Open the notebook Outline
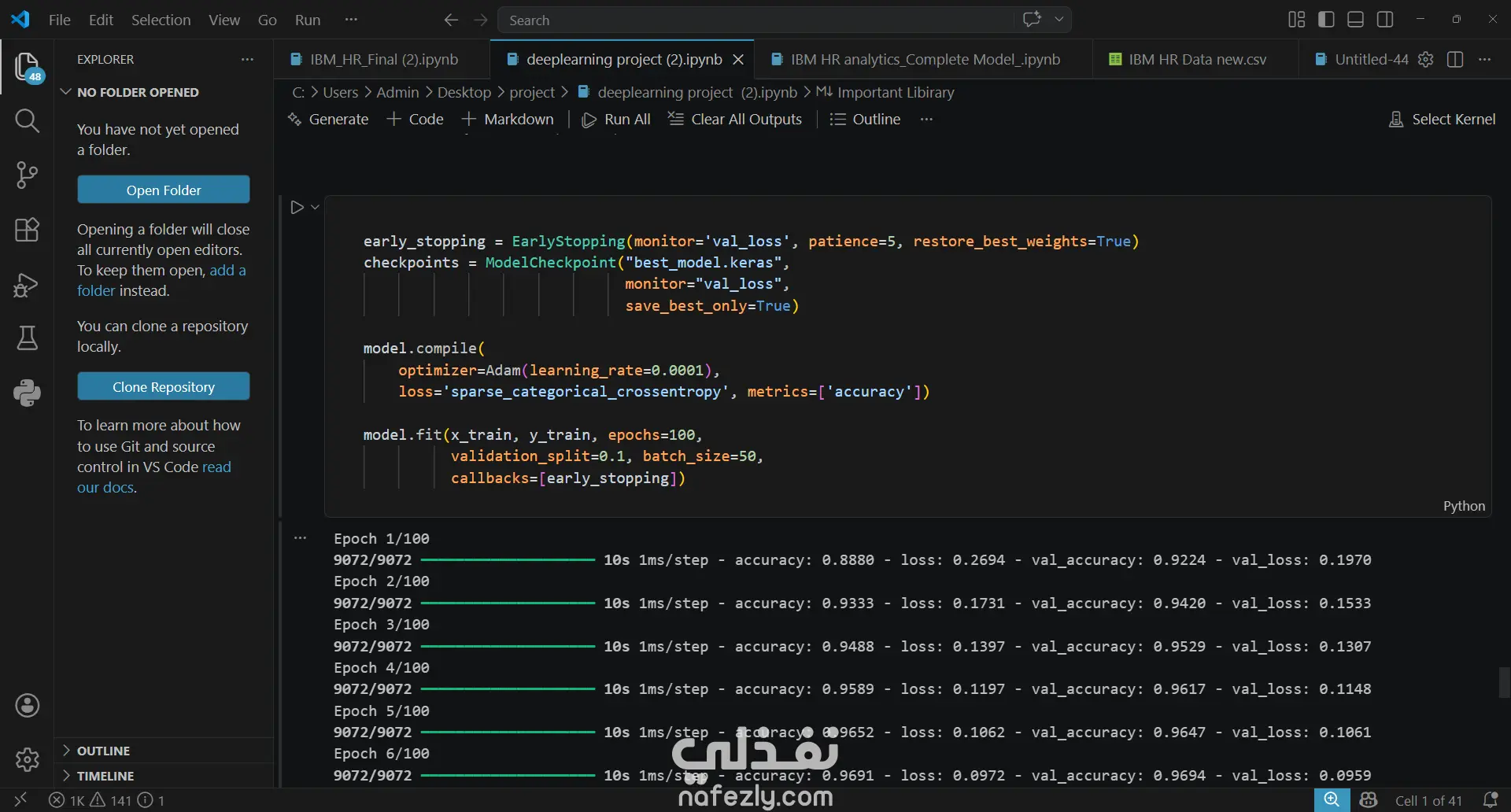 [866, 119]
